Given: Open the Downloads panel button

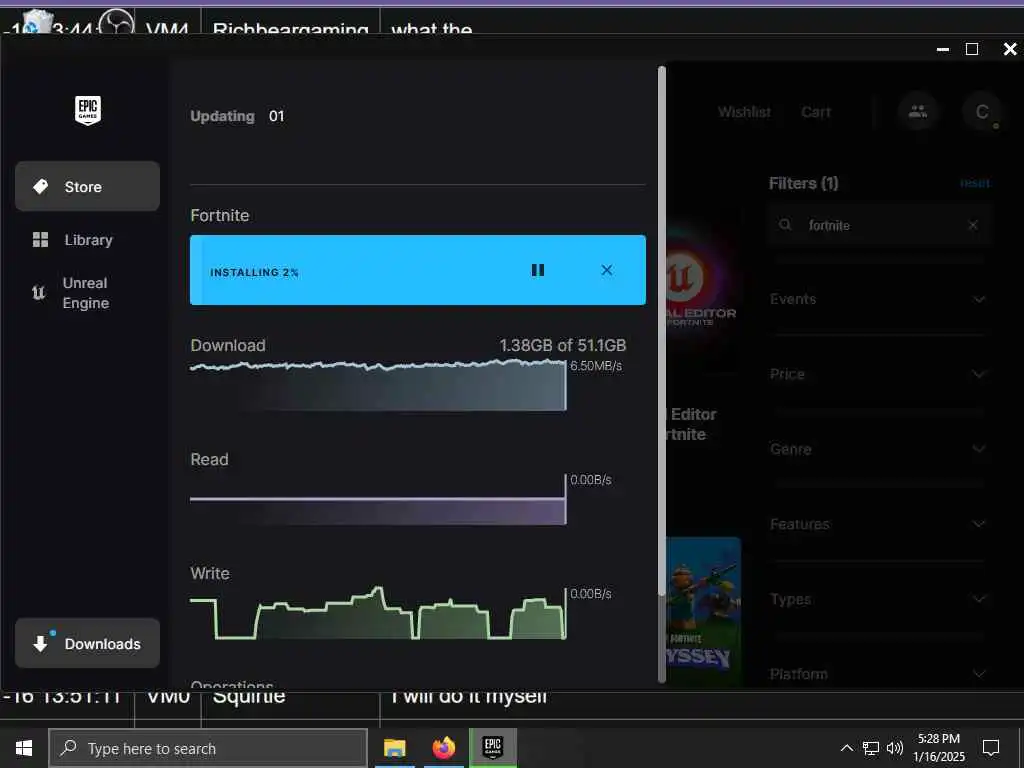Looking at the screenshot, I should tap(88, 643).
